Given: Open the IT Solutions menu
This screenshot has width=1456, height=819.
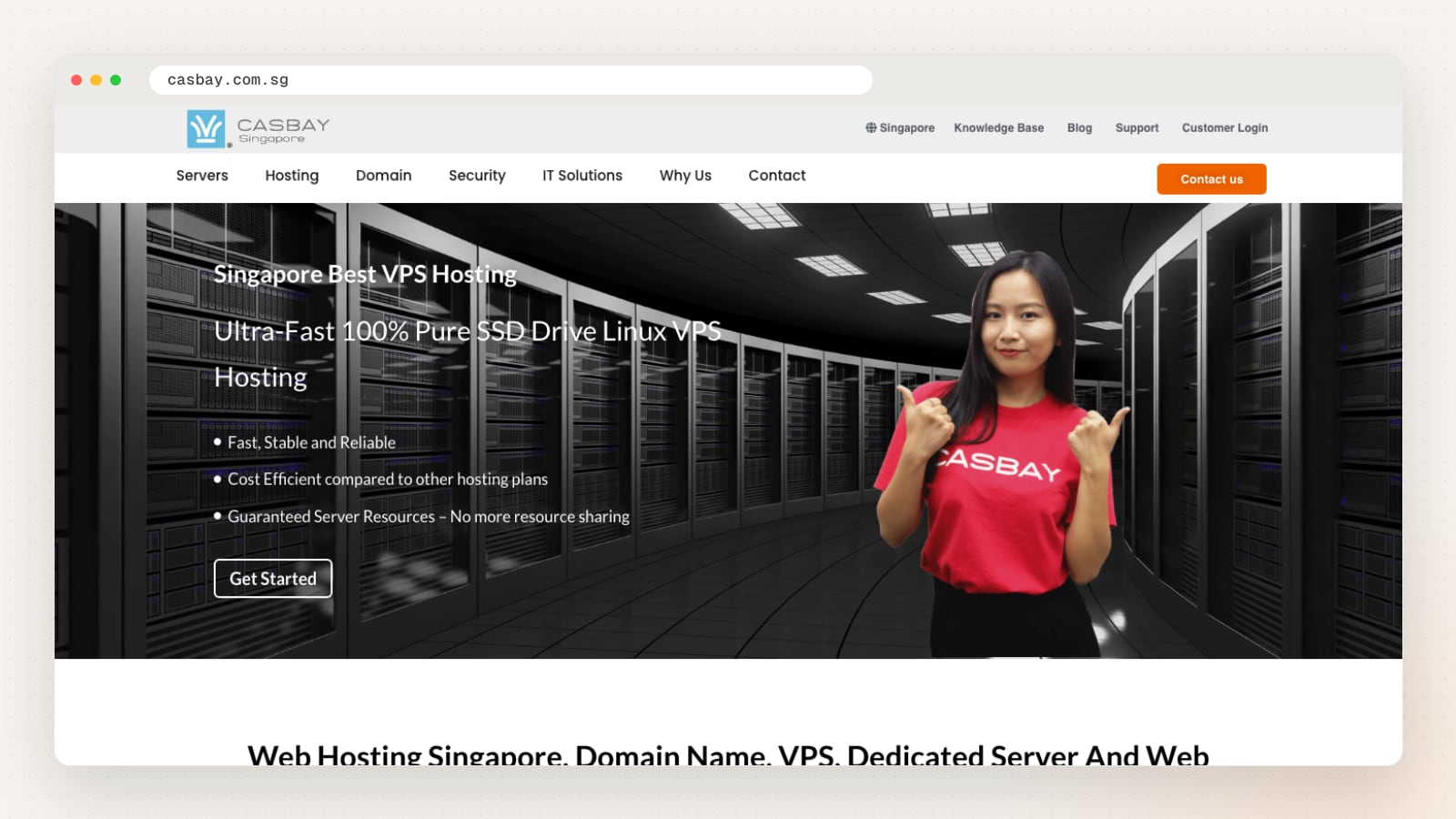Looking at the screenshot, I should click(x=582, y=176).
